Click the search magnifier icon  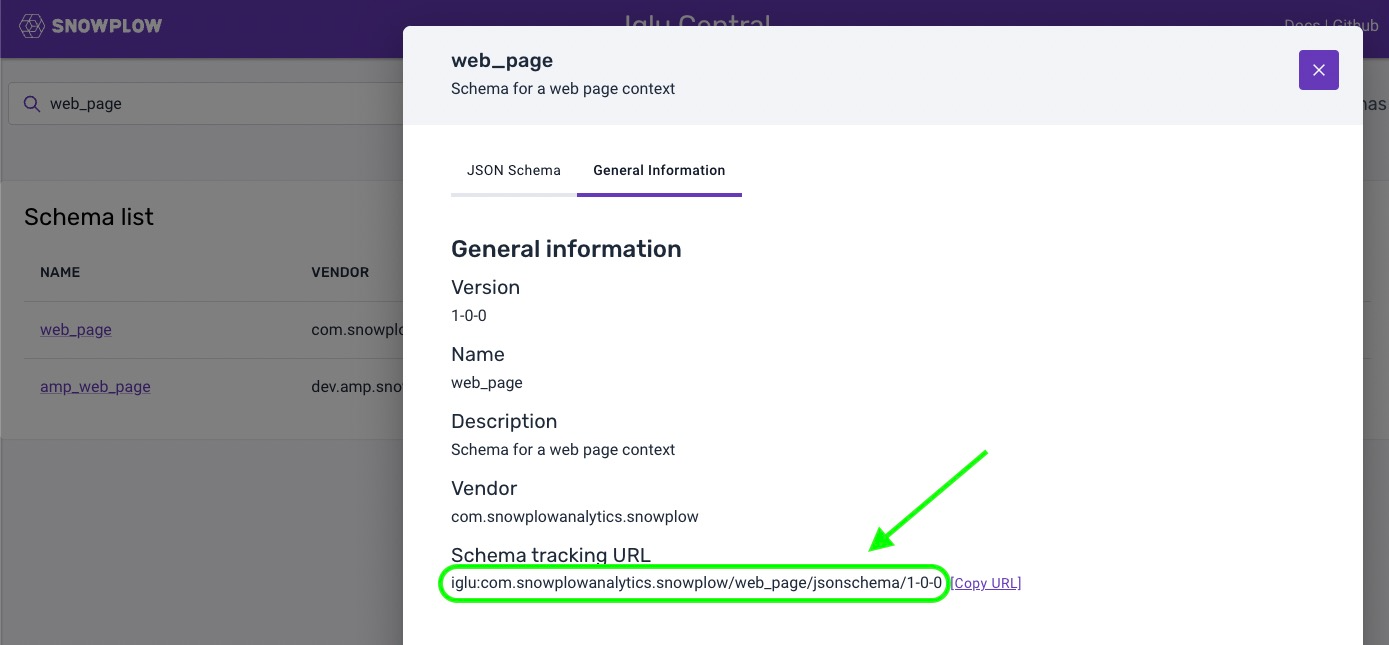click(32, 104)
